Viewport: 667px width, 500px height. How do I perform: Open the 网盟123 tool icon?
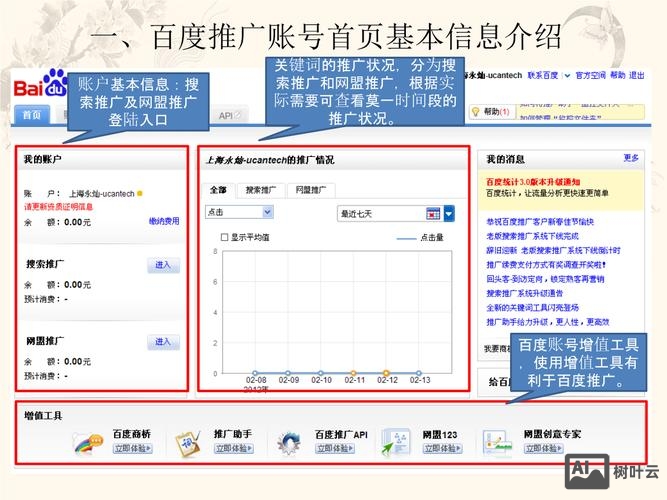point(395,442)
